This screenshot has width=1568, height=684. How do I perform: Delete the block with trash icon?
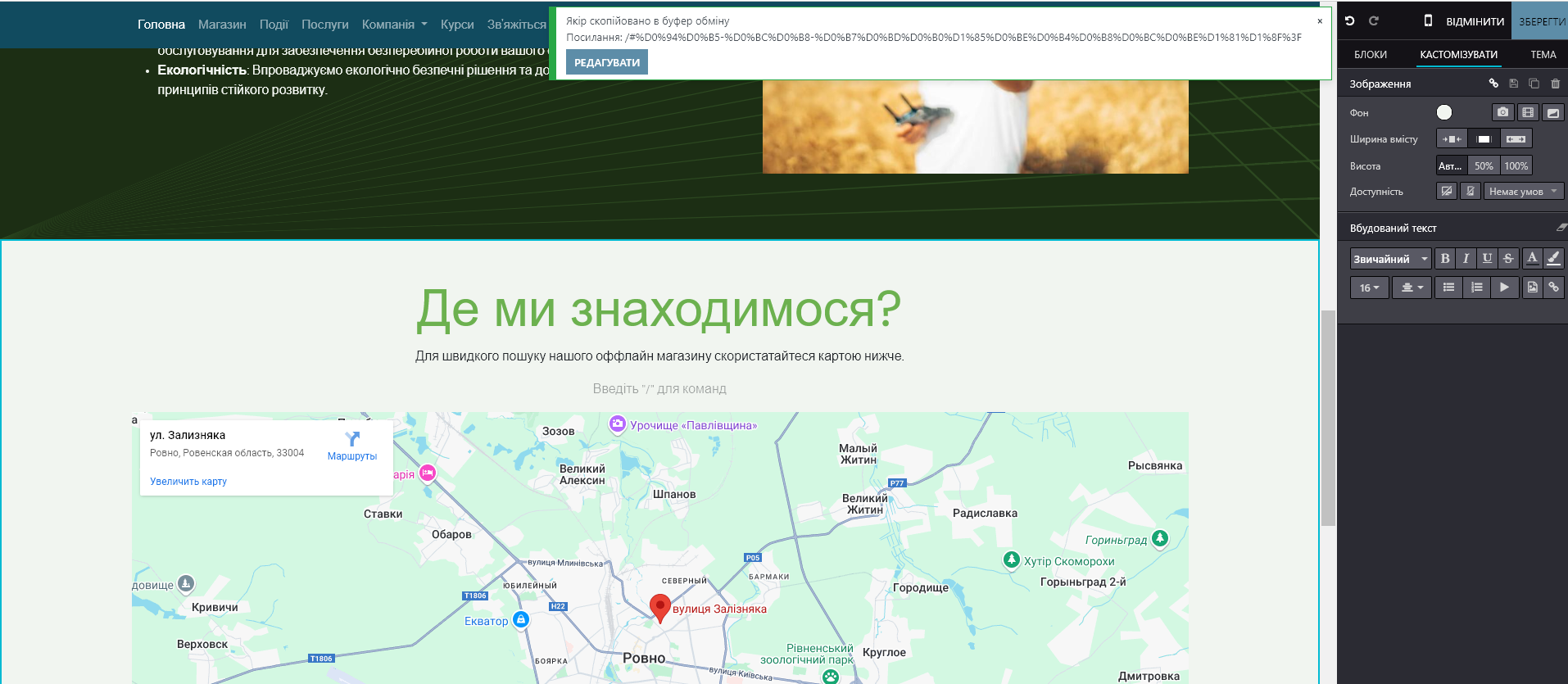point(1555,84)
